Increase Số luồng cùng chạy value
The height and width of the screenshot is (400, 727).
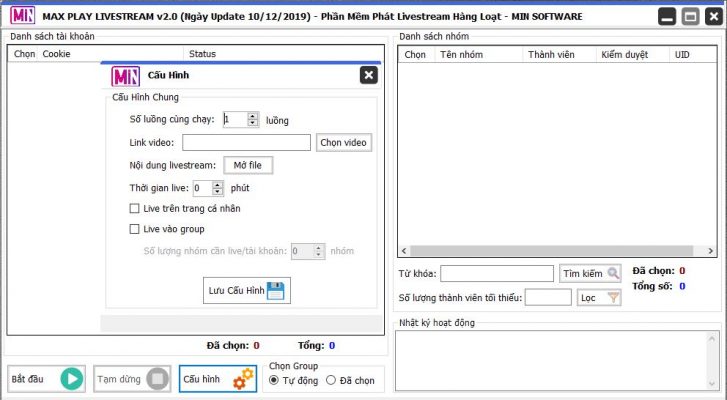point(253,115)
